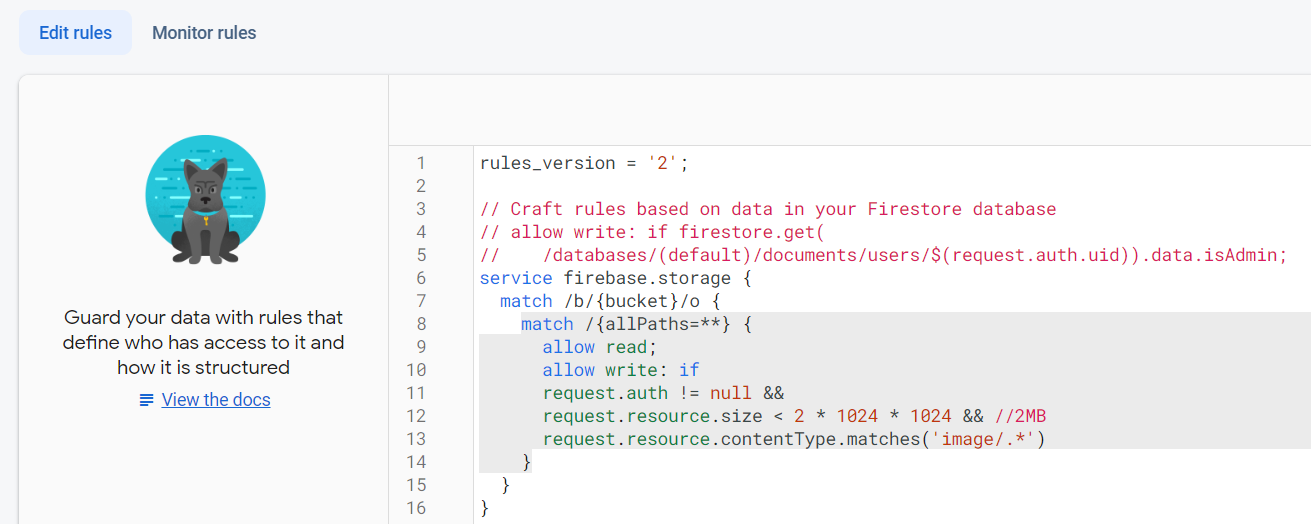Click the '// Craft rules based on data' comment
Screen dimensions: 1311x524
[768, 209]
